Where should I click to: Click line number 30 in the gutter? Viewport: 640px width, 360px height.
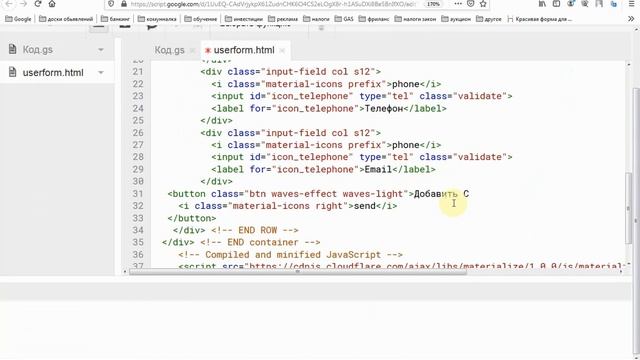(138, 182)
